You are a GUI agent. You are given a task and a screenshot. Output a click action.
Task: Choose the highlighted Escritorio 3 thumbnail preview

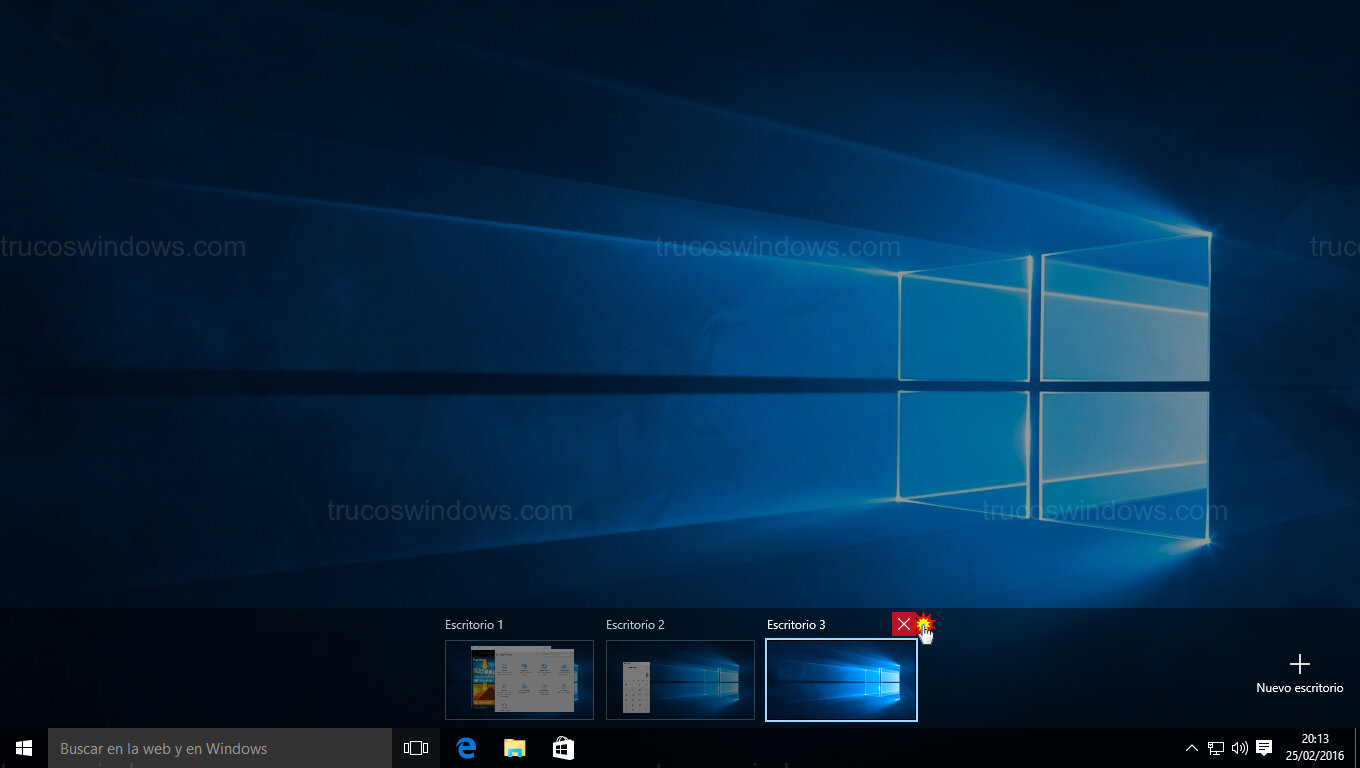(x=841, y=680)
